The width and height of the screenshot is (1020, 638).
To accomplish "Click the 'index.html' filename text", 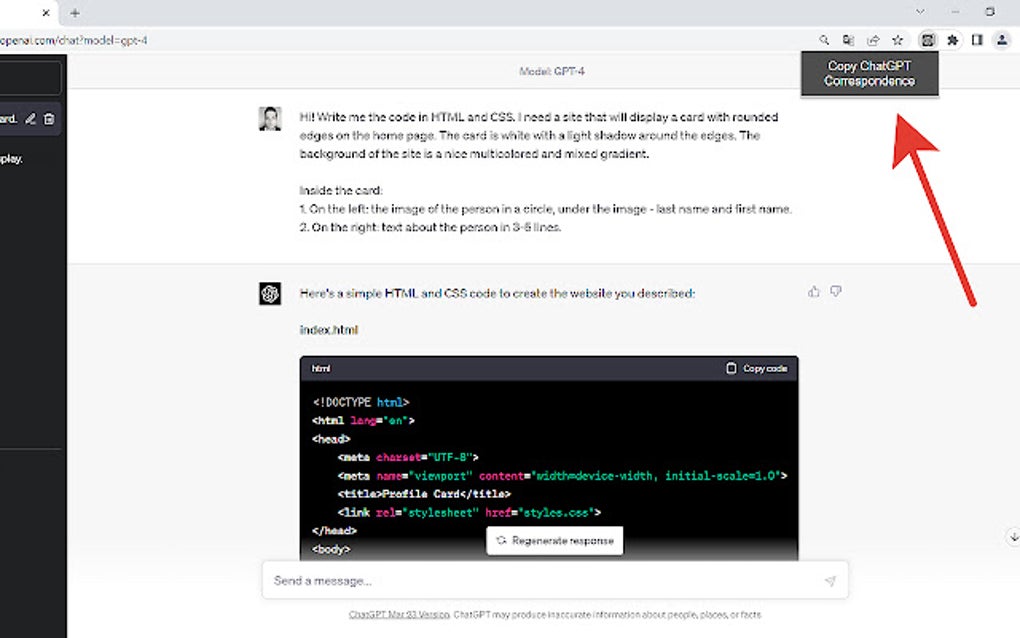I will 329,330.
